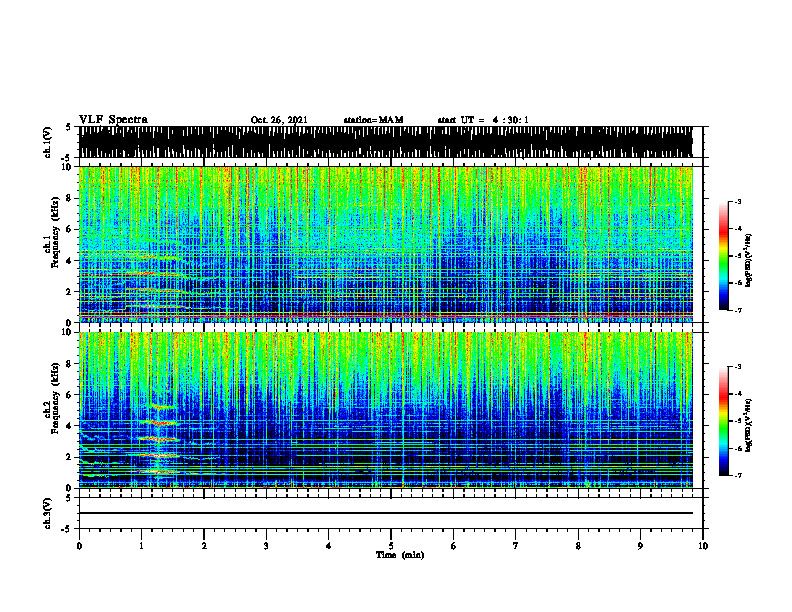Viewport: 792px width, 612px height.
Task: Click the red 3 kHz emission band in the ch.1 spectrogram
Action: [152, 274]
